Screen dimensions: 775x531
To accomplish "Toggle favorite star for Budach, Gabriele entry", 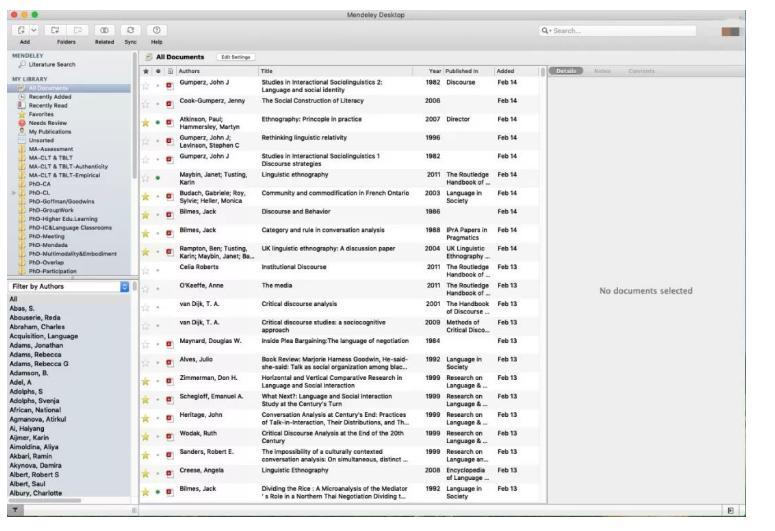I will (145, 196).
